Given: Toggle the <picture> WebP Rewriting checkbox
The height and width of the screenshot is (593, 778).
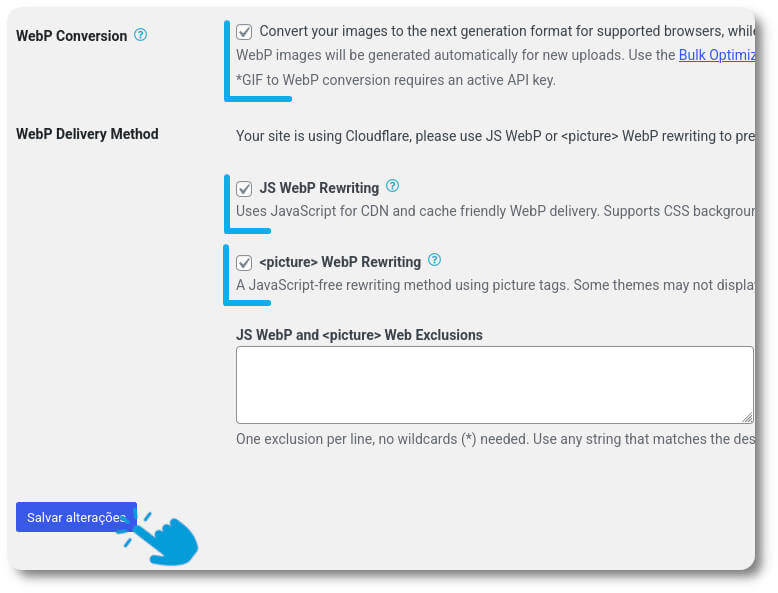Looking at the screenshot, I should coord(244,263).
